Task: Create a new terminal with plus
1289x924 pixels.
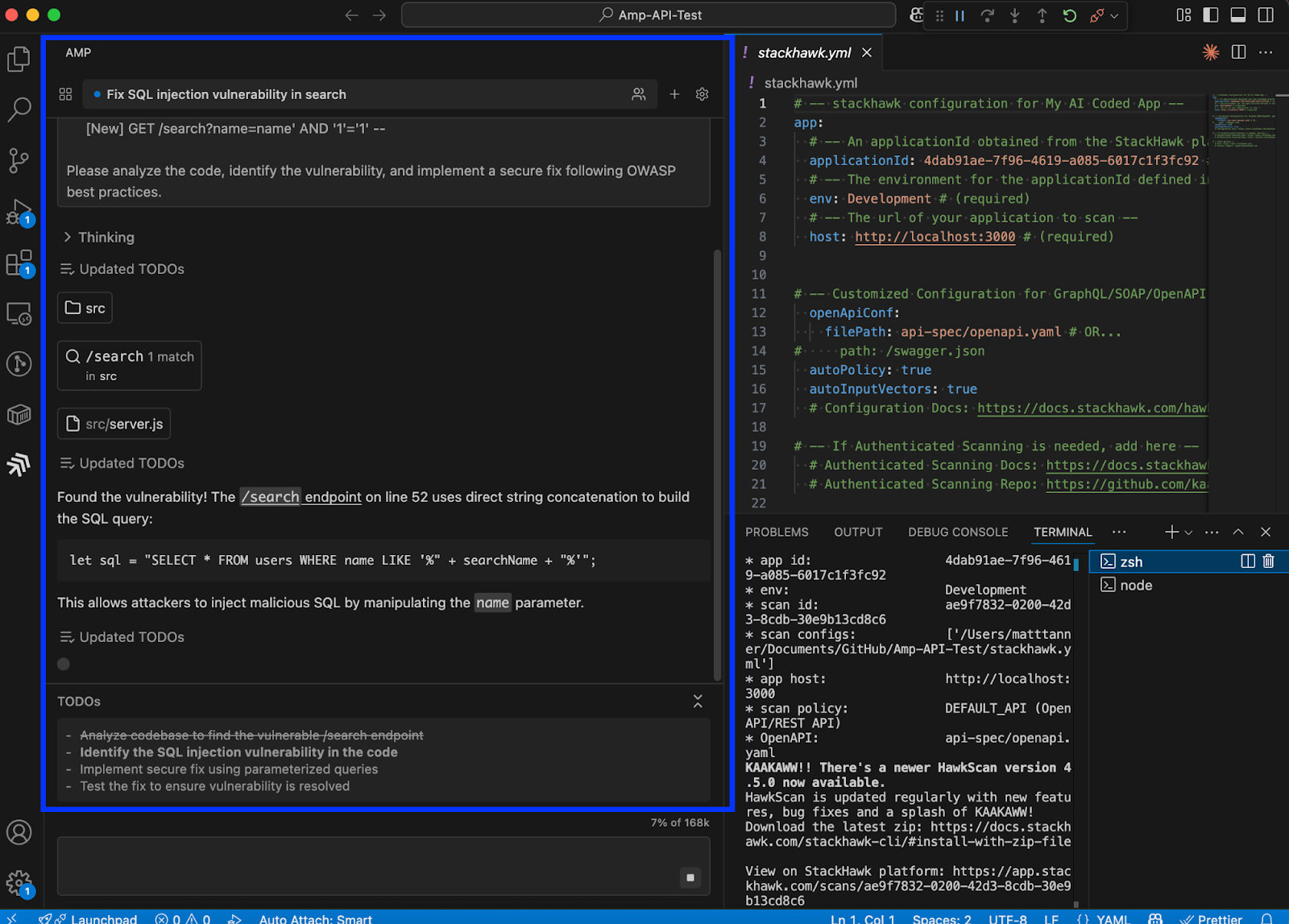Action: point(1171,532)
